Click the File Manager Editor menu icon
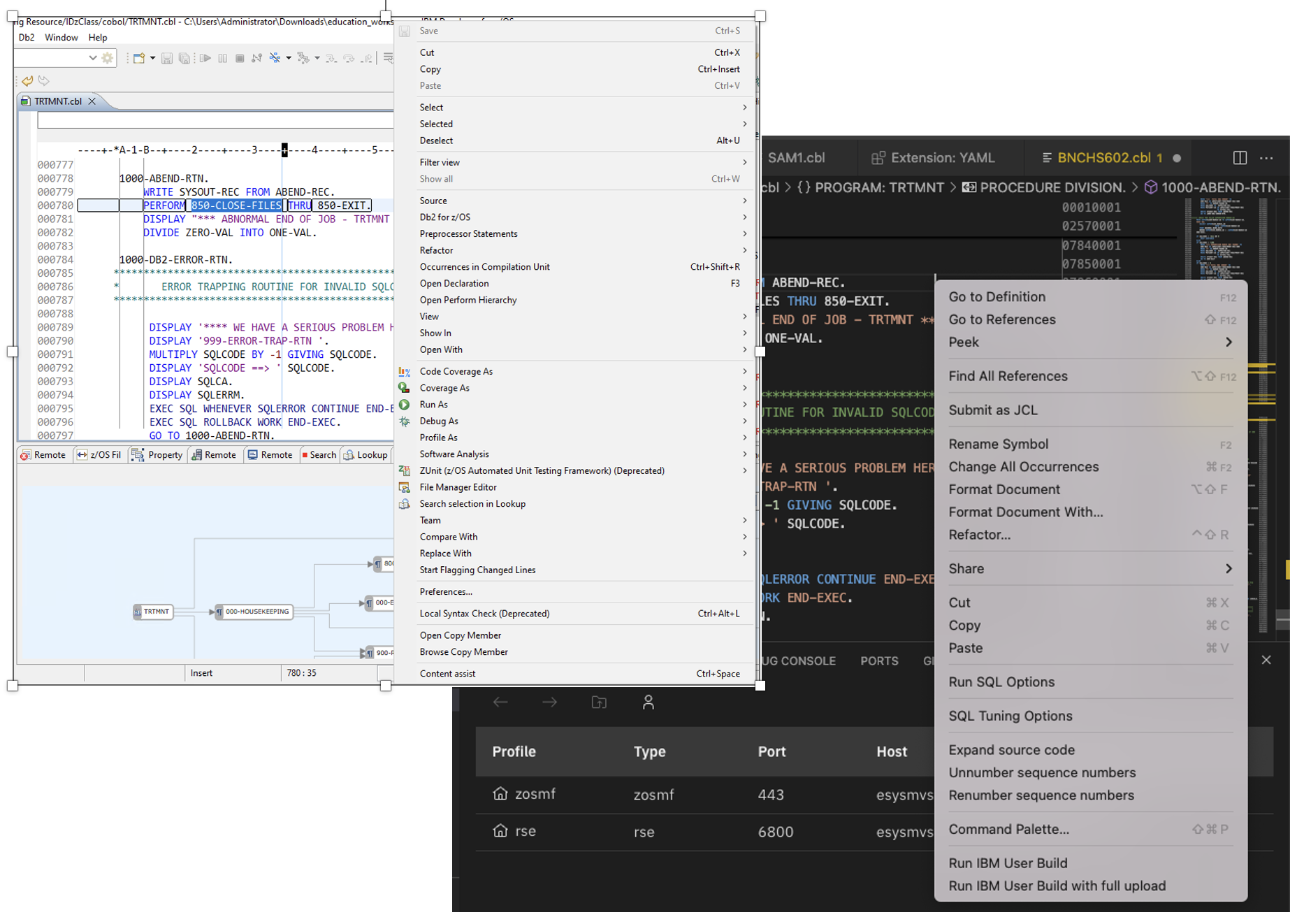Screen dimensions: 1304x924 [405, 487]
